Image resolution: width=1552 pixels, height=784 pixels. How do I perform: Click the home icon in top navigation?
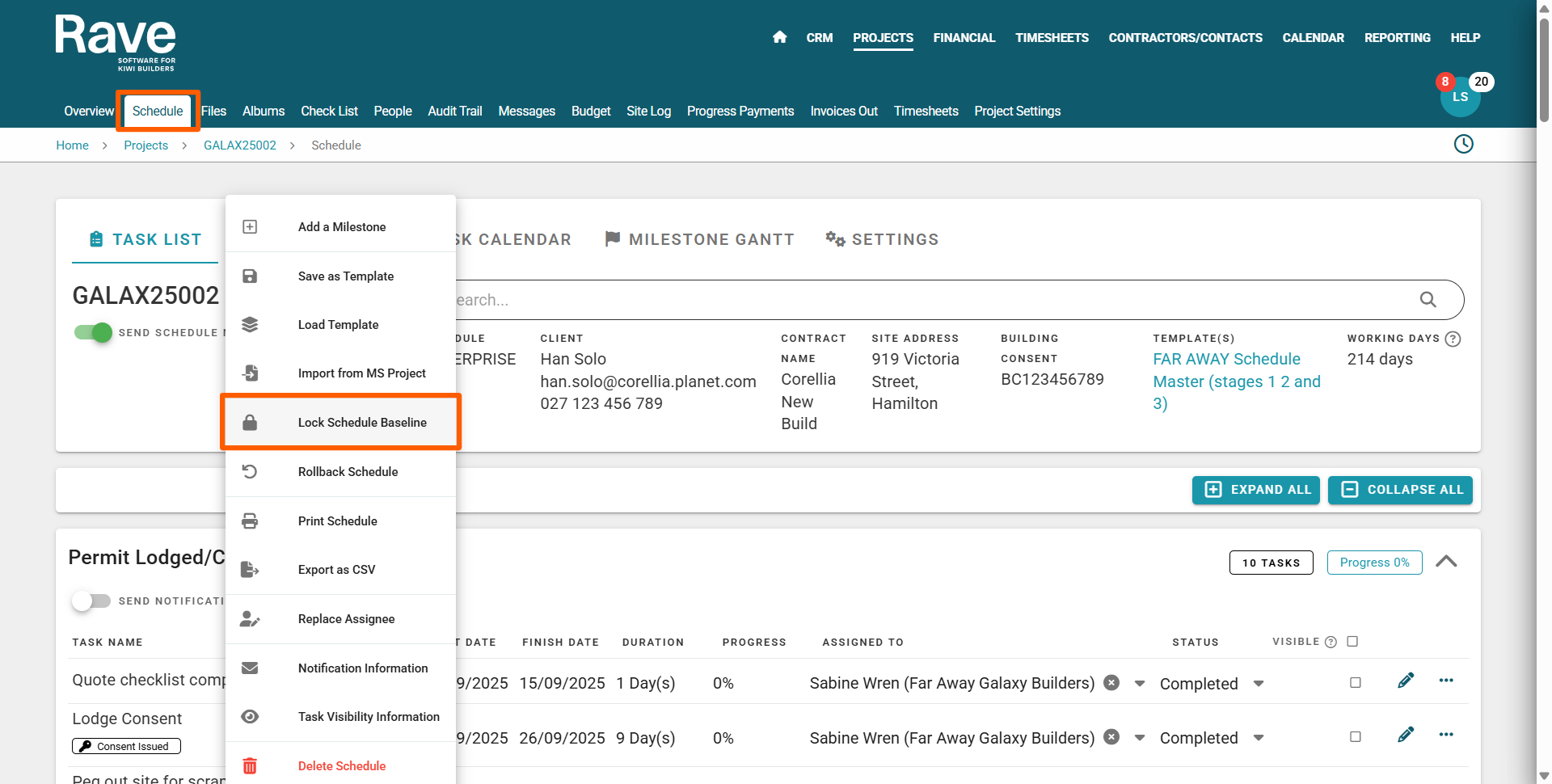(779, 37)
